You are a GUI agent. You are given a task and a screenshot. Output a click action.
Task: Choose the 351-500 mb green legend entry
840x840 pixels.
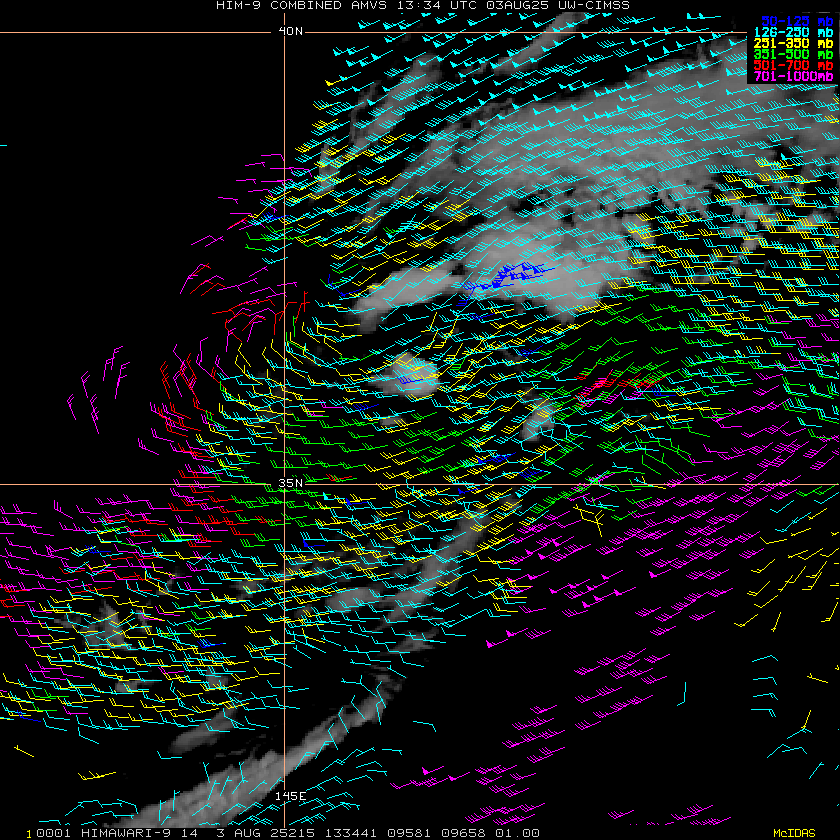(x=795, y=54)
